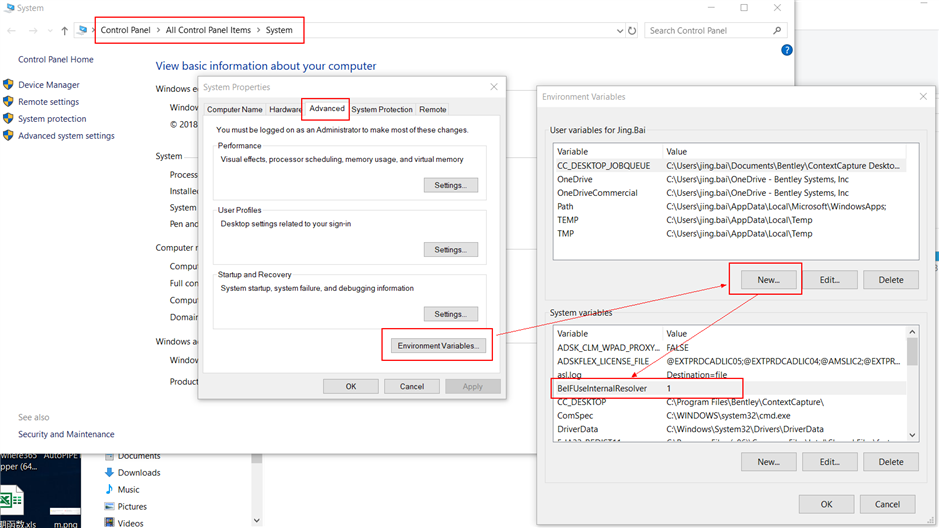Open Performance Settings button

(x=451, y=185)
